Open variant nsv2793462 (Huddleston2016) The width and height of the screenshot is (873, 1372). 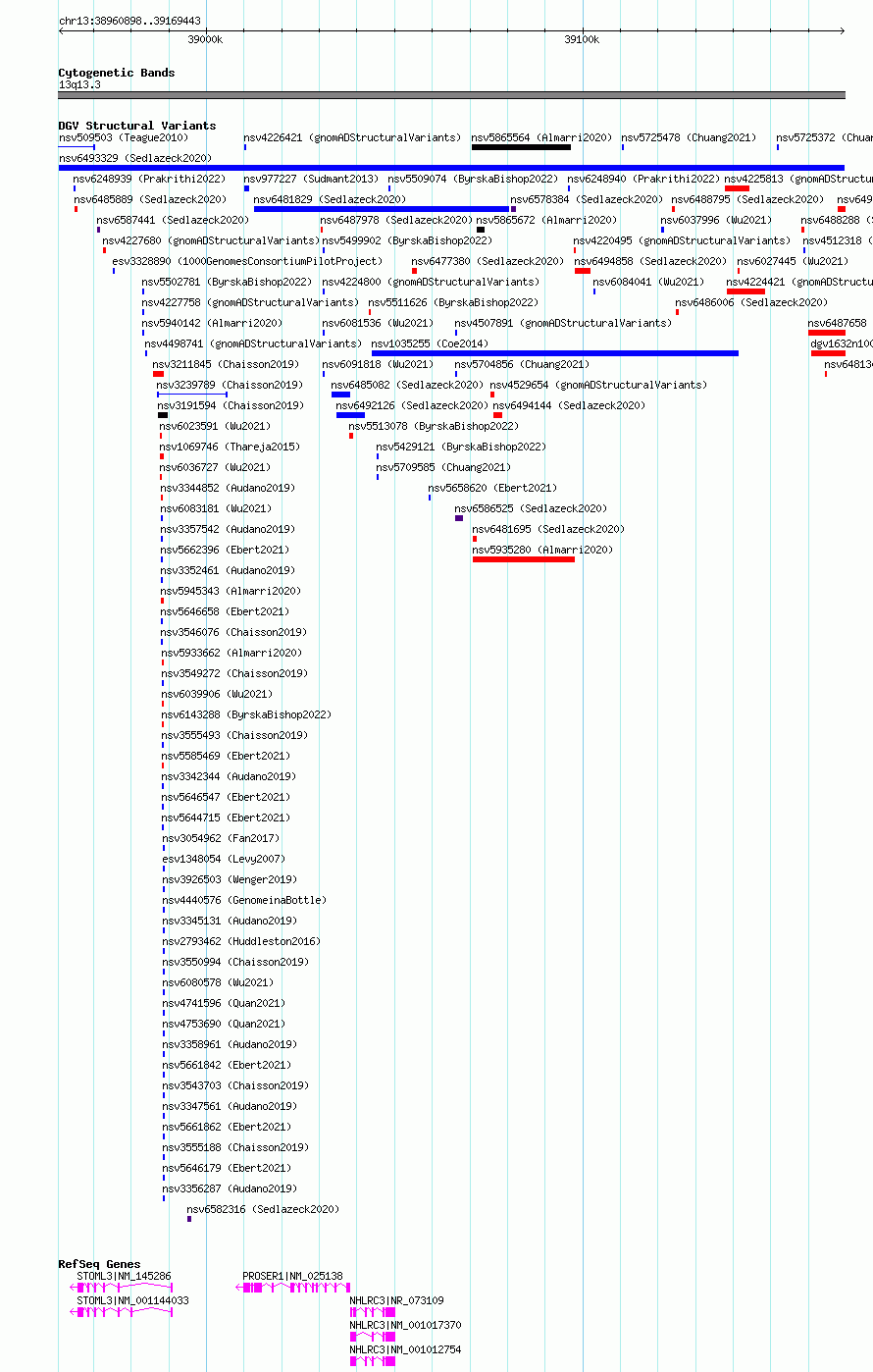(241, 942)
